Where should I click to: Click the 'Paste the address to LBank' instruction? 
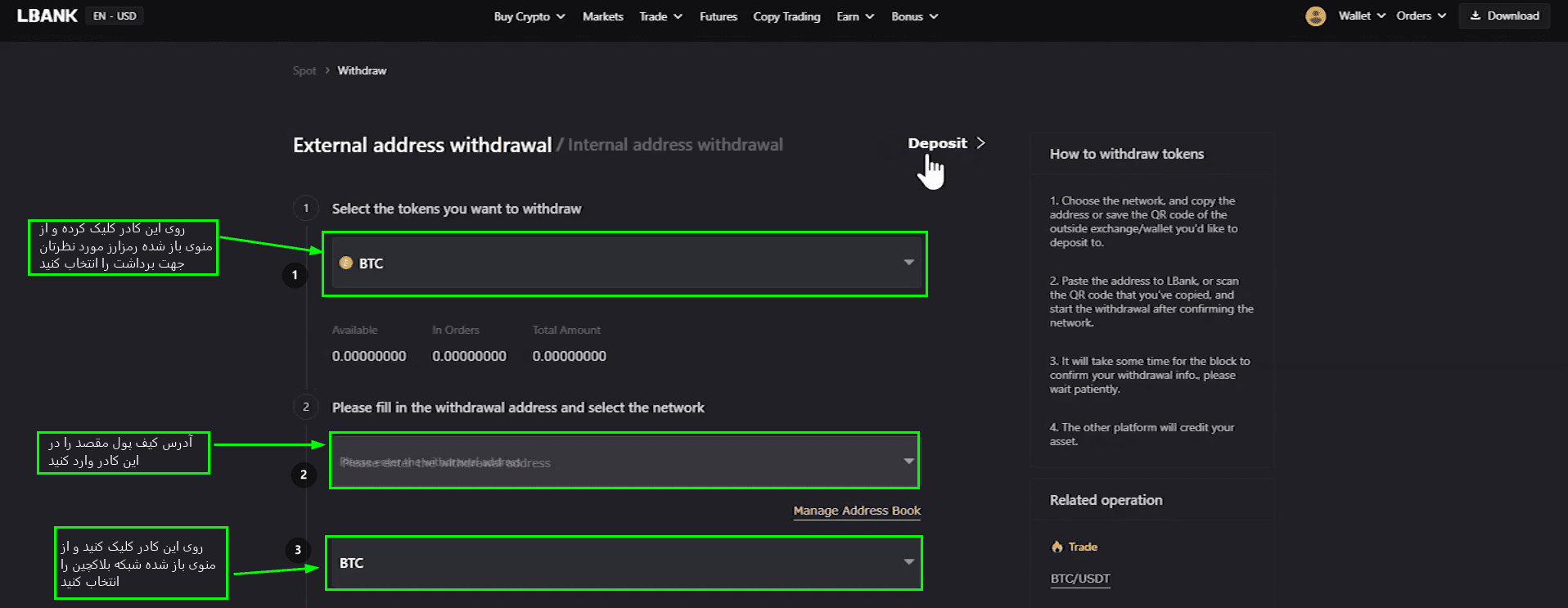tap(1151, 302)
